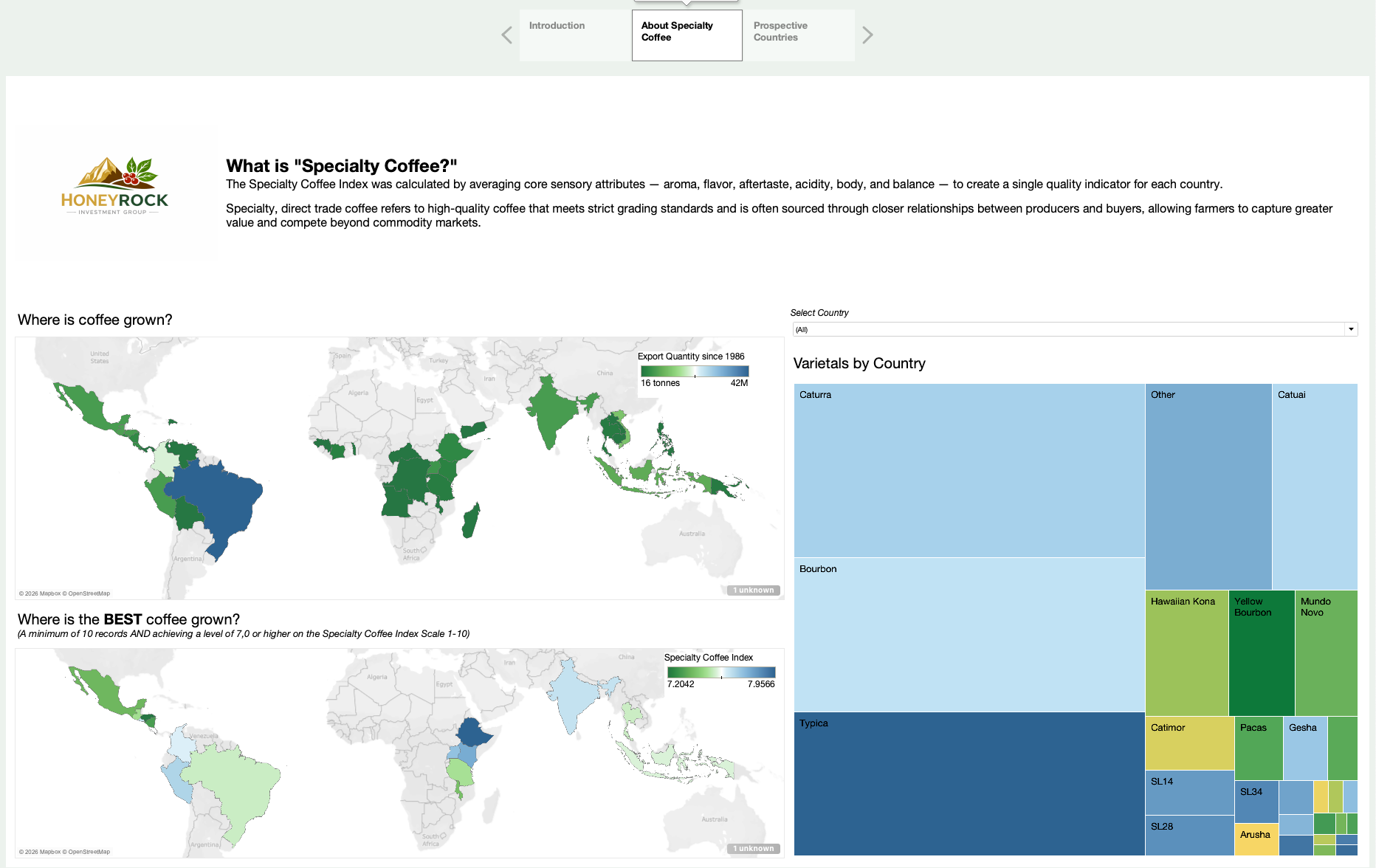Switch to Prospective Countries tab
Viewport: 1376px width, 868px height.
(798, 35)
